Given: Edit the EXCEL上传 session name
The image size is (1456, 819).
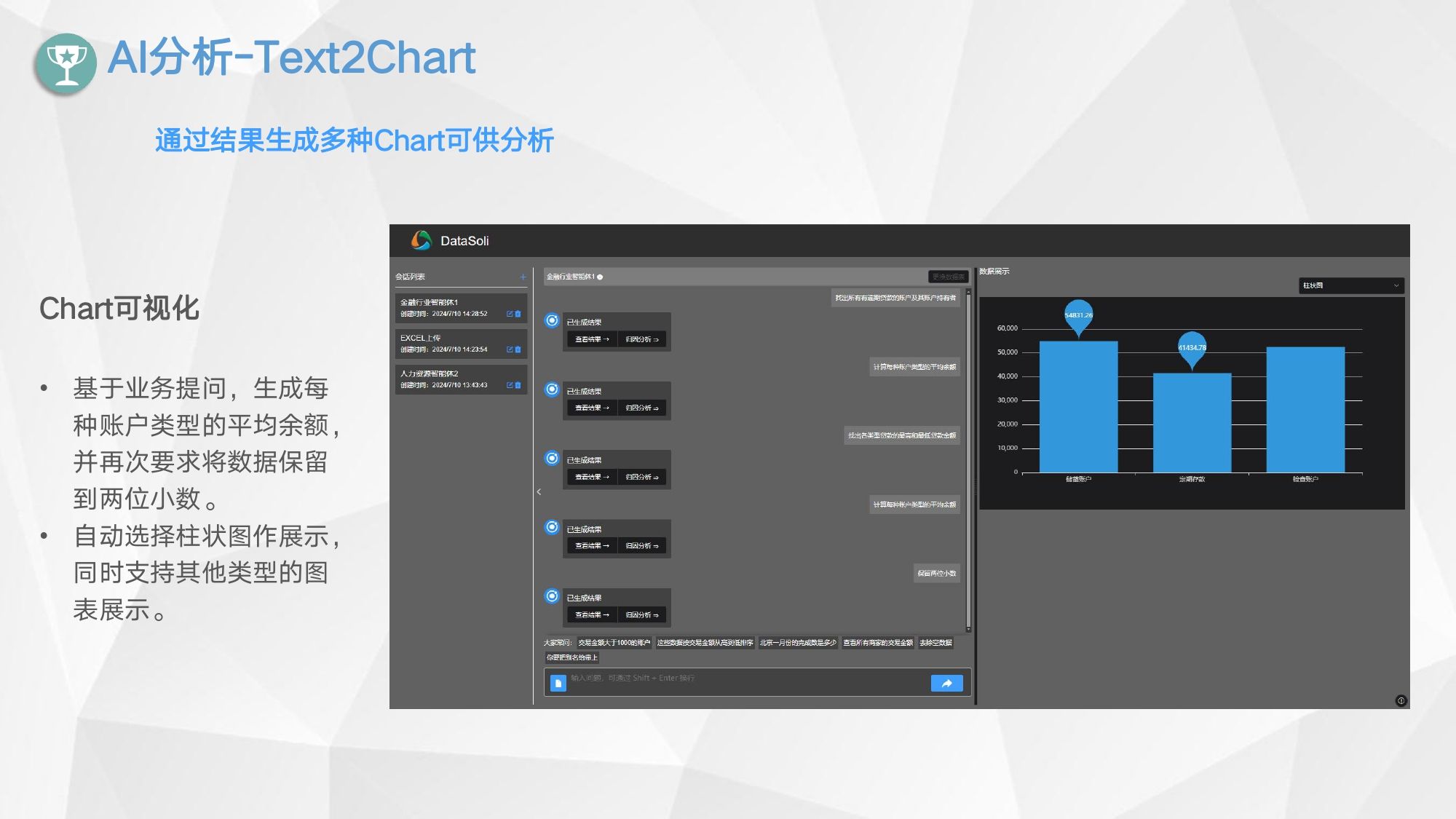Looking at the screenshot, I should [510, 349].
